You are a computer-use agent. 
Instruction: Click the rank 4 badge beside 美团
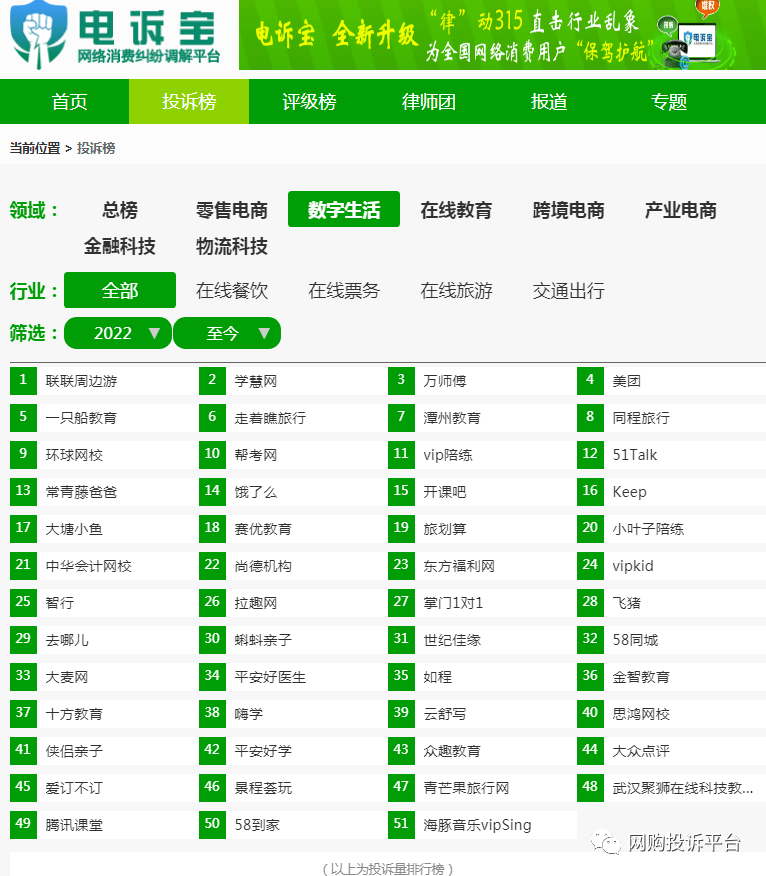pyautogui.click(x=590, y=381)
